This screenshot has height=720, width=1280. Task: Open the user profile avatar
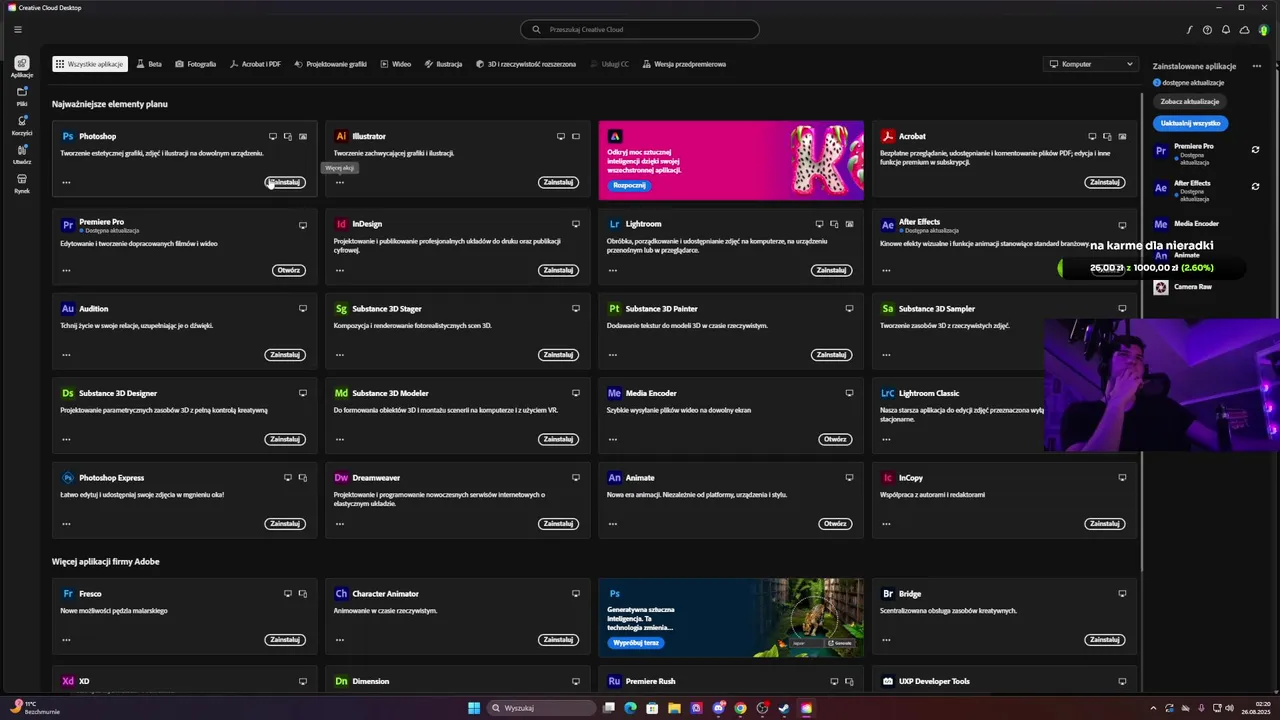(1263, 30)
